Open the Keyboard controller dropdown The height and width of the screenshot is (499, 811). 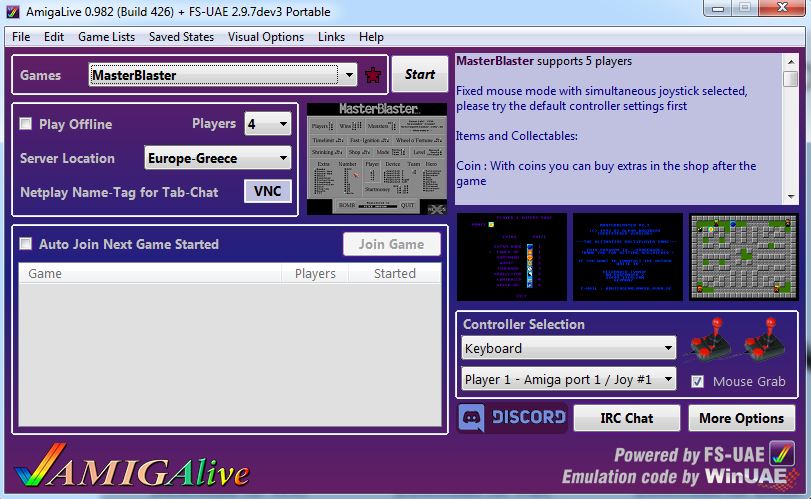(668, 349)
